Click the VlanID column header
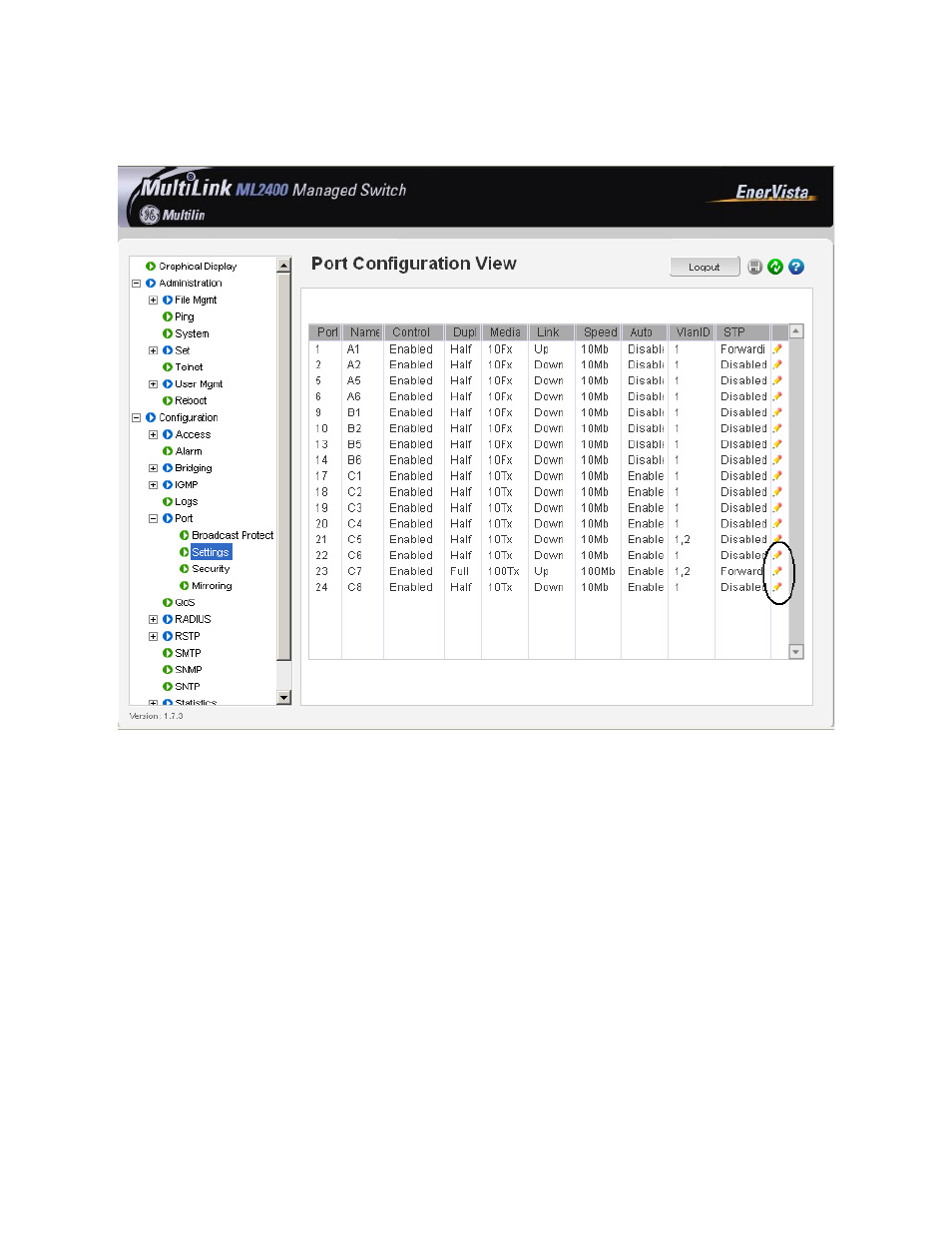The width and height of the screenshot is (952, 1233). (x=692, y=332)
